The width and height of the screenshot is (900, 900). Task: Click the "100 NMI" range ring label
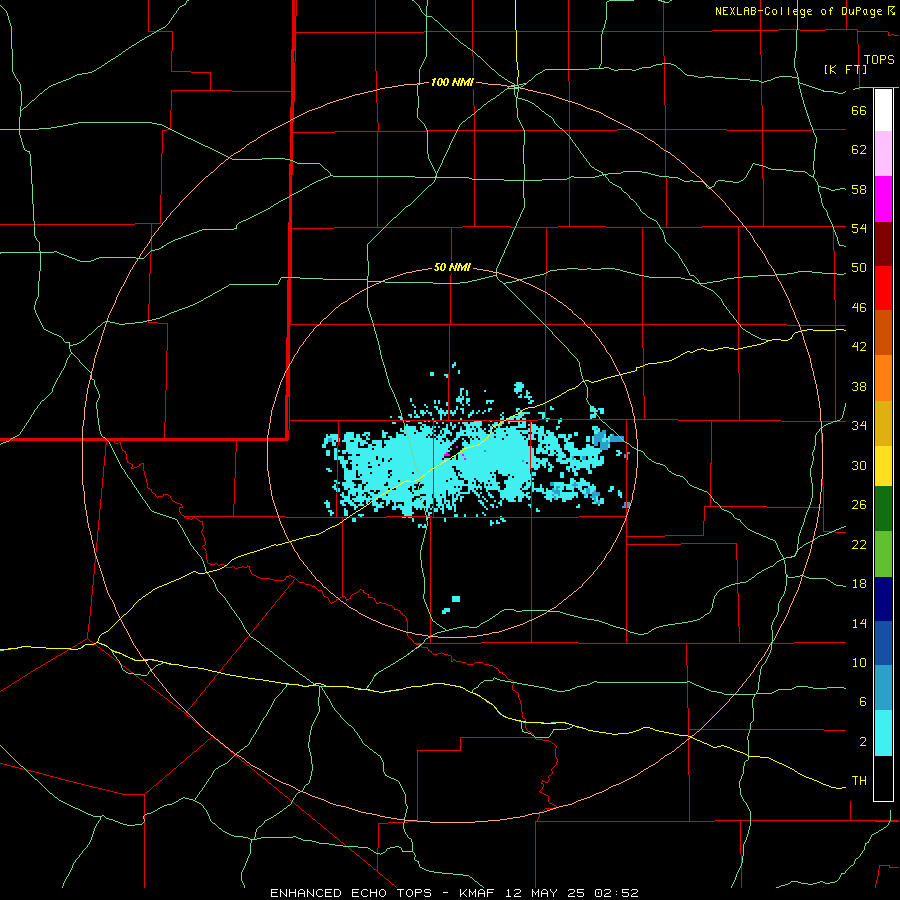[x=452, y=83]
